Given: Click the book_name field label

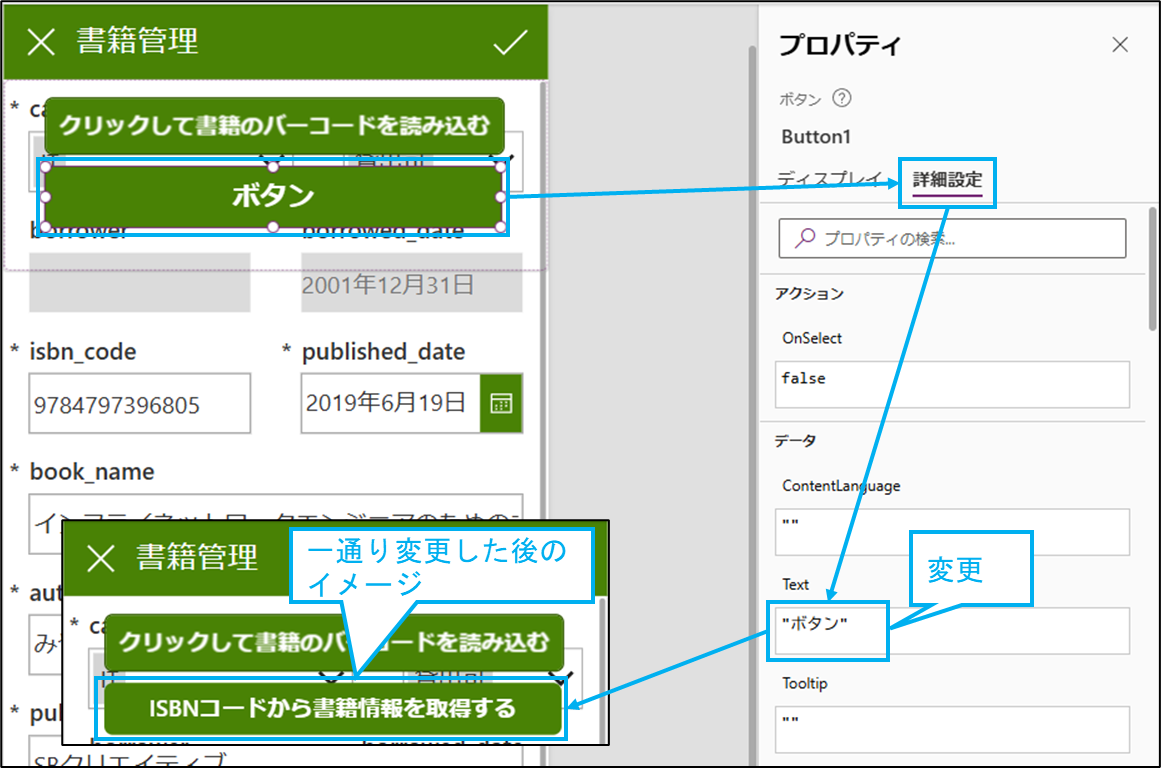Looking at the screenshot, I should (92, 472).
